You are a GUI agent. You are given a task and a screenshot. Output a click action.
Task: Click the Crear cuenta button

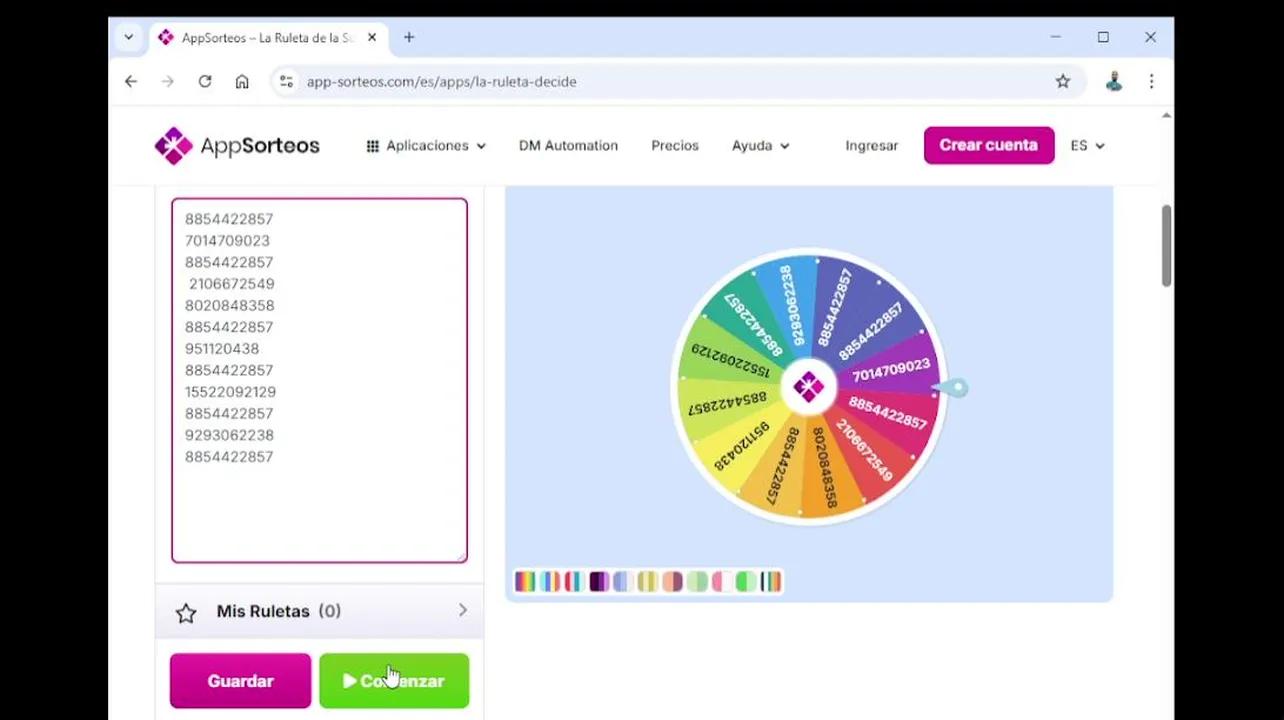coord(988,145)
